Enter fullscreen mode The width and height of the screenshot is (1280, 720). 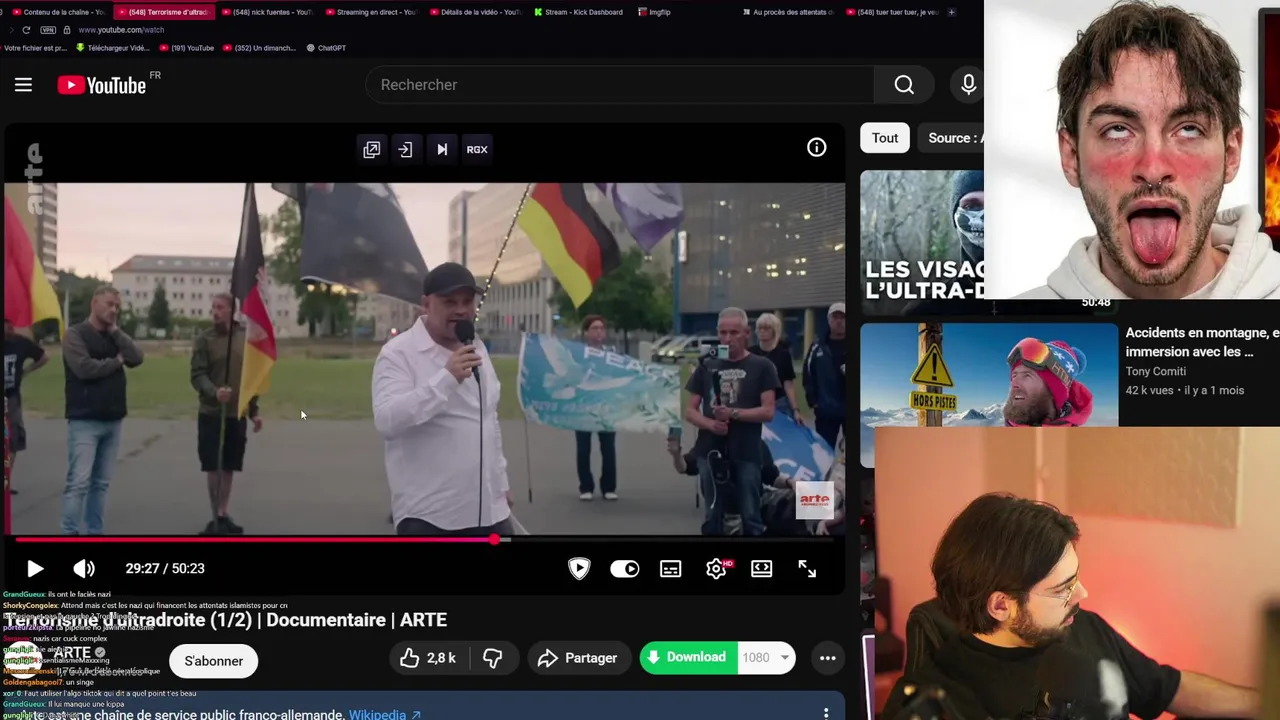point(807,568)
